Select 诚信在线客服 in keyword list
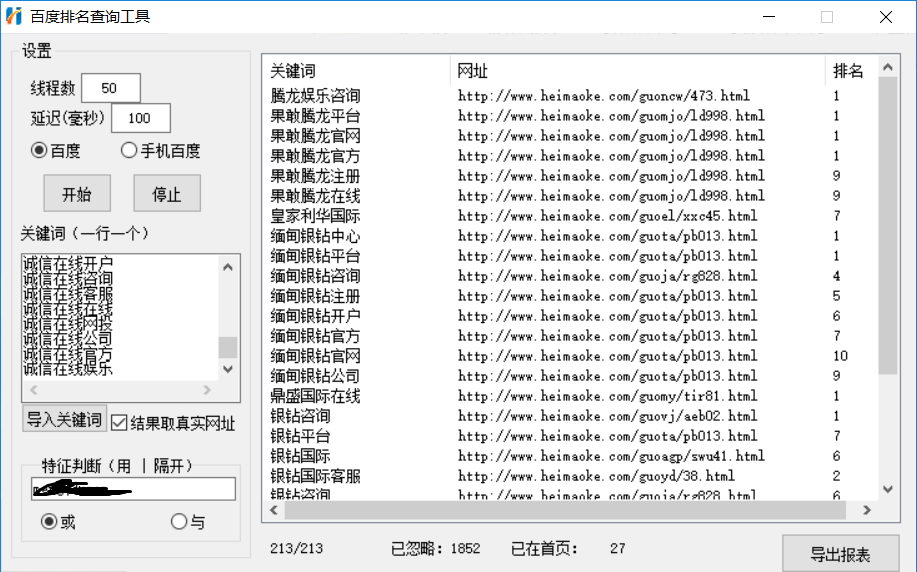This screenshot has height=572, width=917. pyautogui.click(x=68, y=294)
